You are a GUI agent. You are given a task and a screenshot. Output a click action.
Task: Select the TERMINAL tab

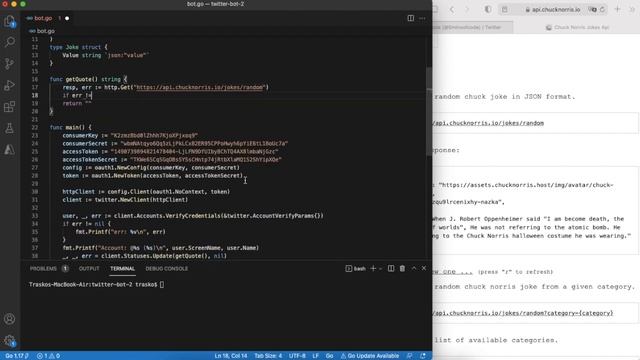click(x=122, y=269)
